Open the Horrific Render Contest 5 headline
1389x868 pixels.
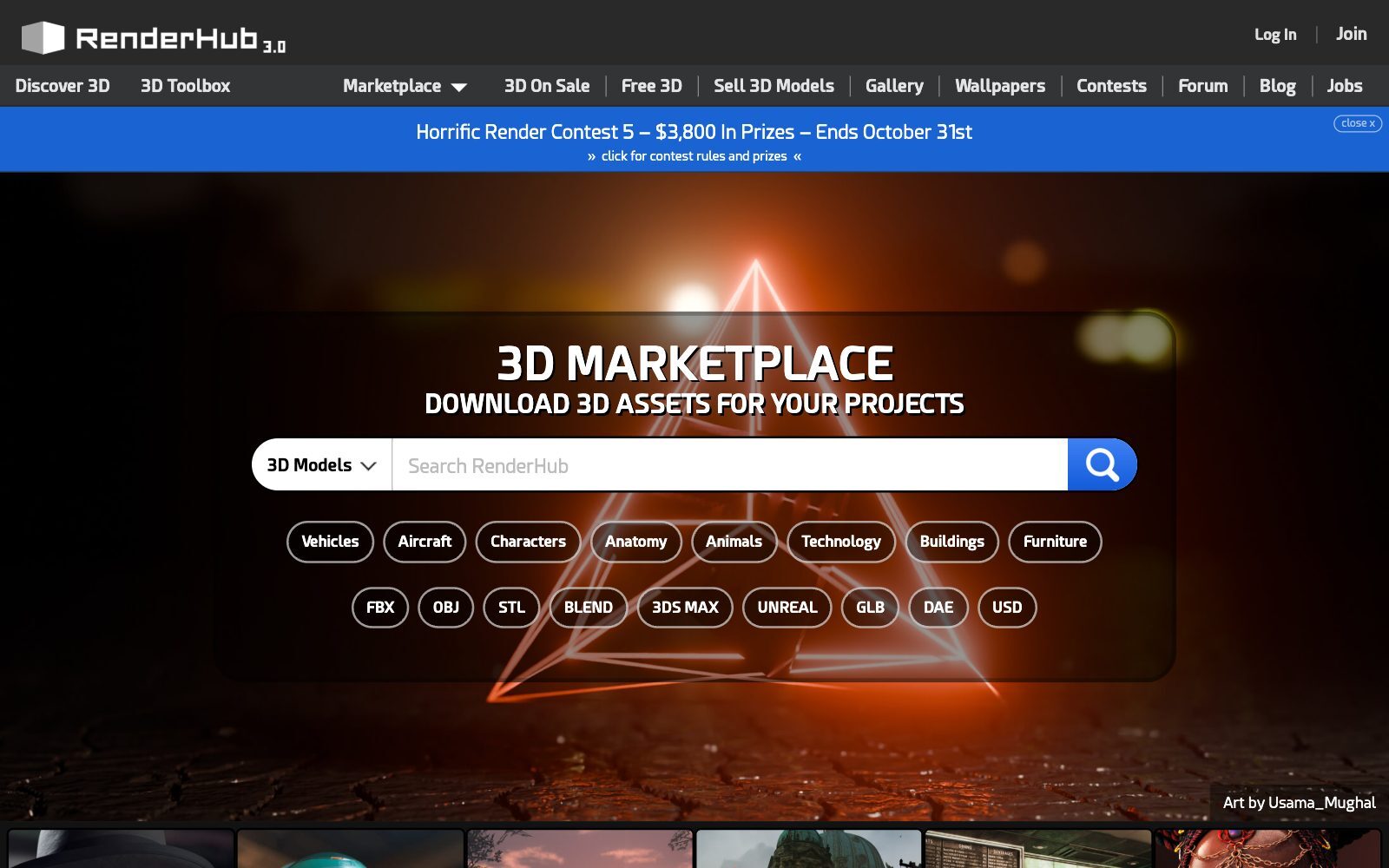click(694, 132)
